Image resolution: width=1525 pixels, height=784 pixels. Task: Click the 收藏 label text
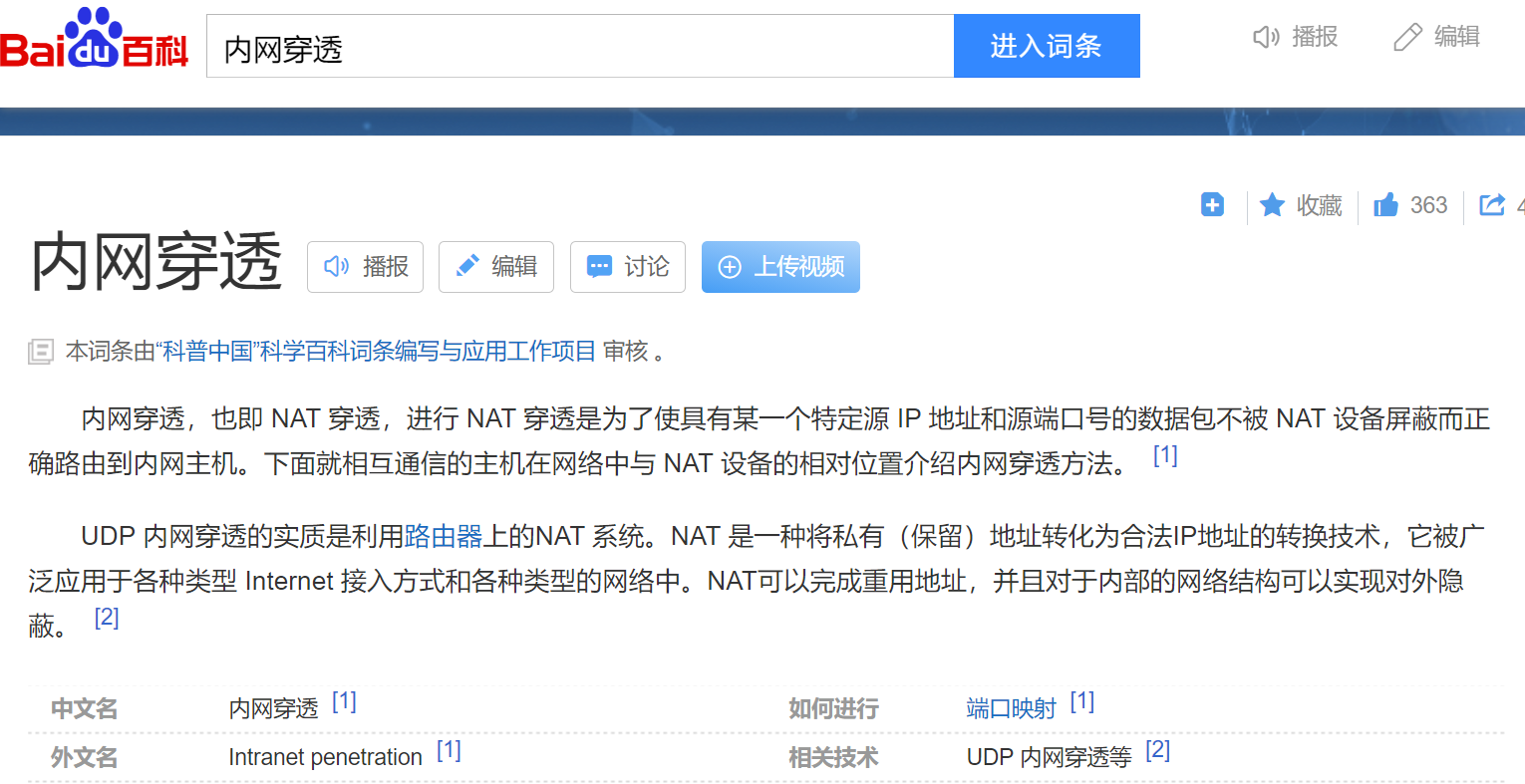[x=1319, y=205]
